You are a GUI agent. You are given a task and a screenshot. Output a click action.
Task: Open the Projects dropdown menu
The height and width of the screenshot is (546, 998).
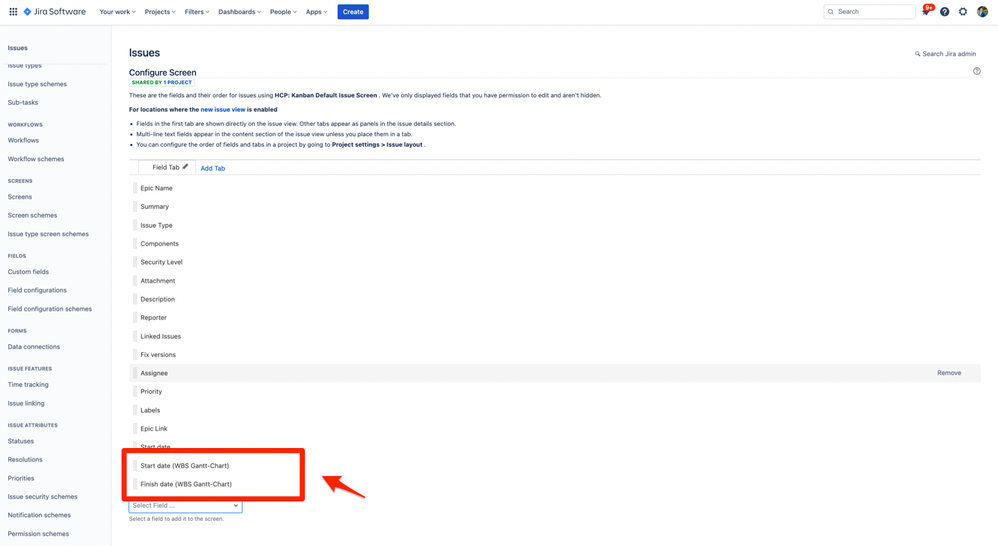click(x=160, y=11)
